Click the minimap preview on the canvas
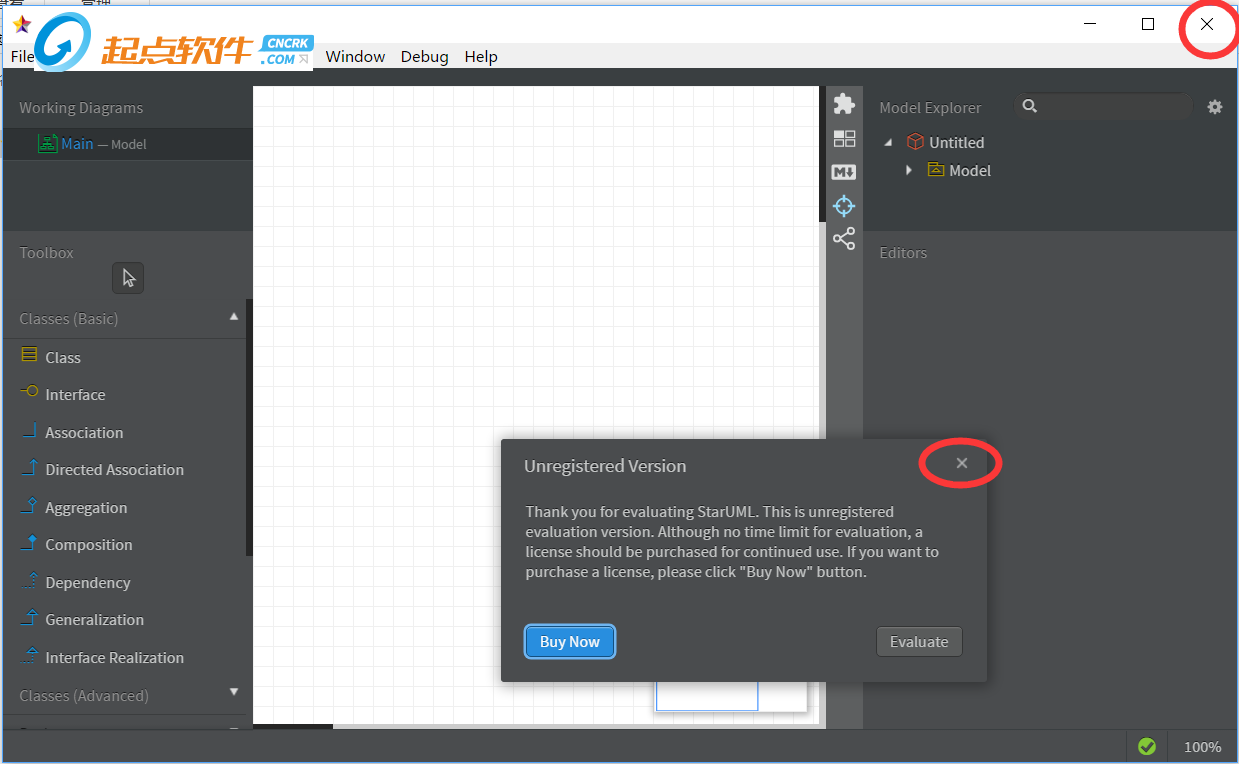1239x764 pixels. [731, 697]
